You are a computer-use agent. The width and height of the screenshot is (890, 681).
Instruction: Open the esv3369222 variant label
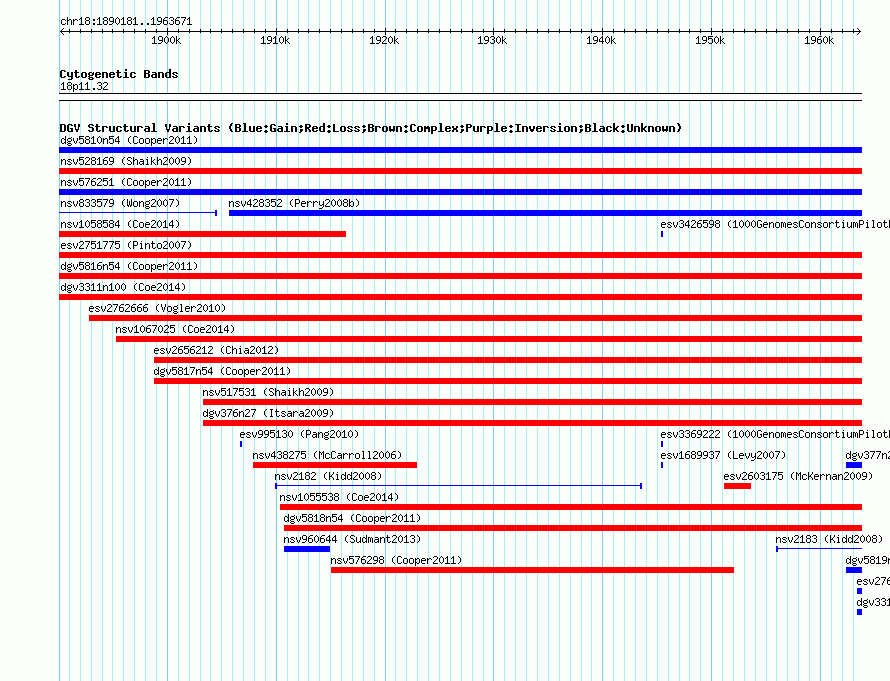(x=775, y=434)
